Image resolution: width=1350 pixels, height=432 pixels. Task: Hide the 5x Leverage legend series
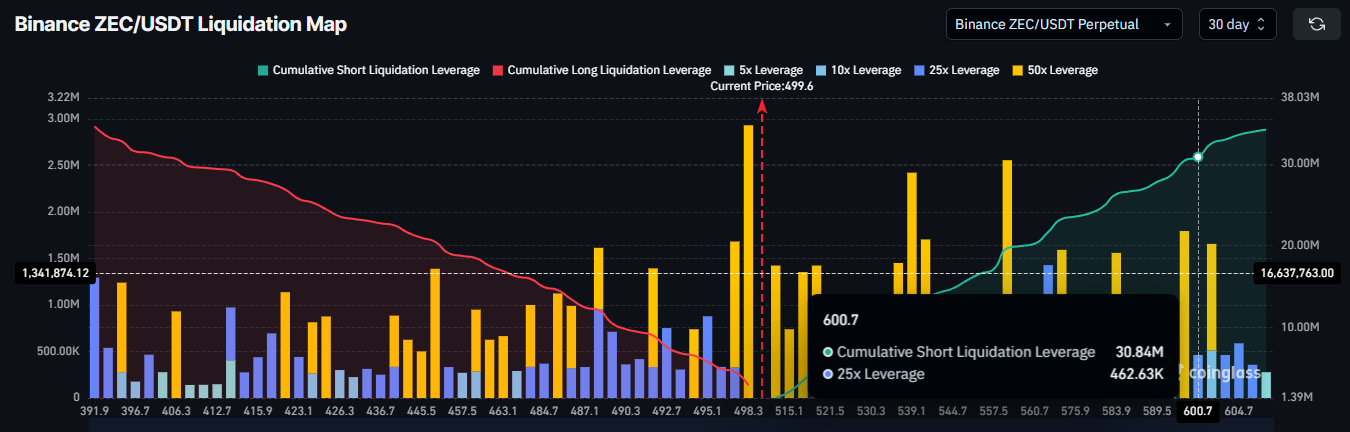coord(763,70)
